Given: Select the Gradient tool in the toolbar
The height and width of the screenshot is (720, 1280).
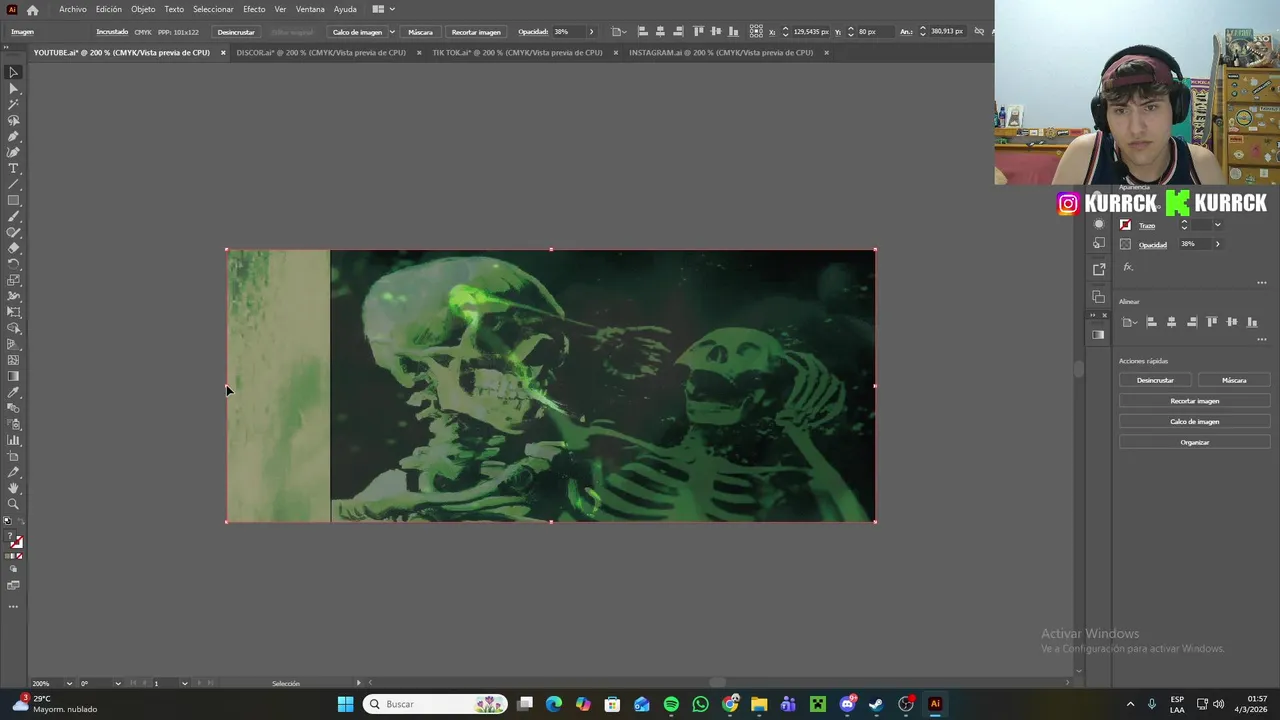Looking at the screenshot, I should (x=13, y=376).
